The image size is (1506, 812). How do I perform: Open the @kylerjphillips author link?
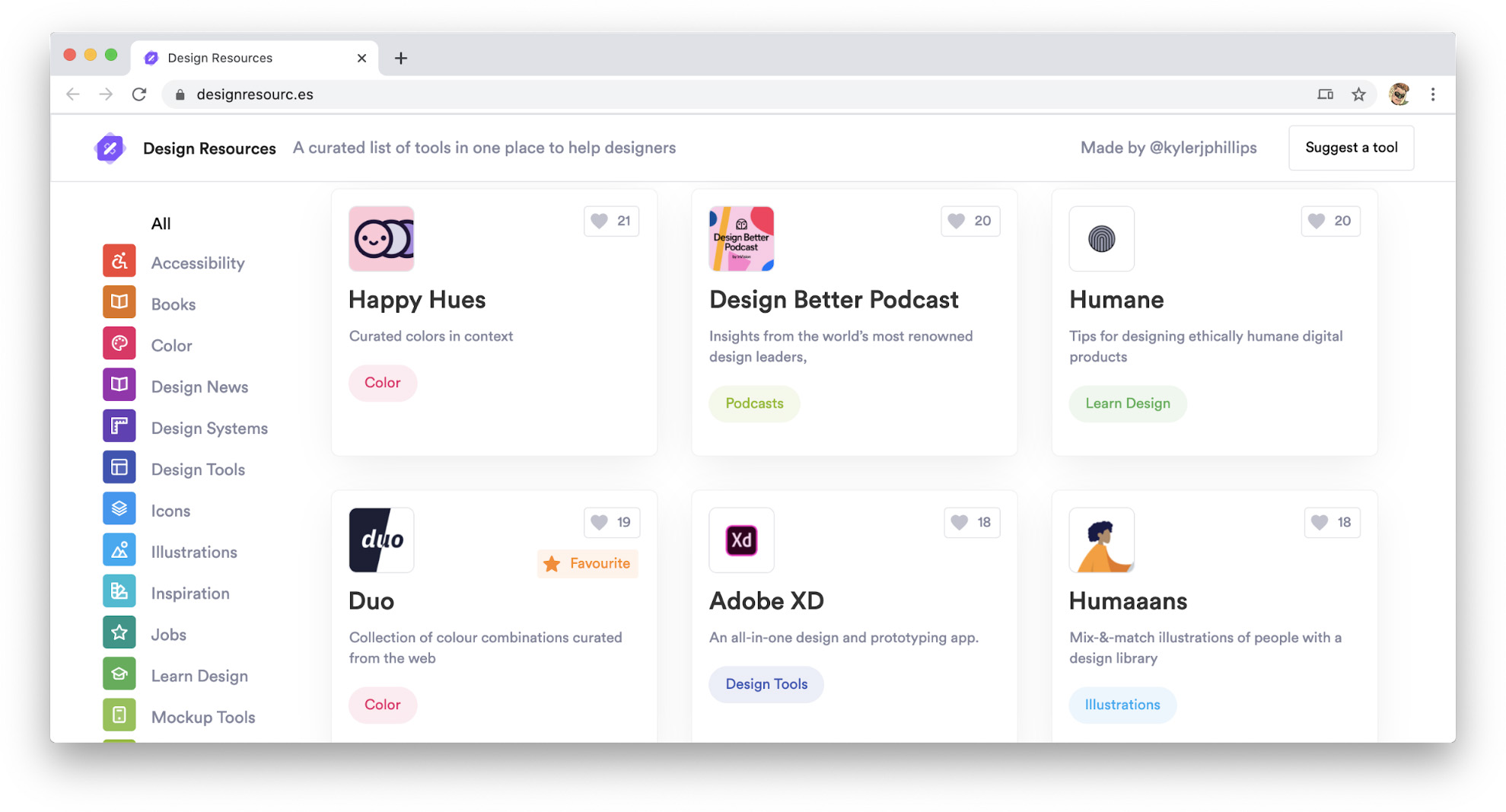tap(1202, 148)
